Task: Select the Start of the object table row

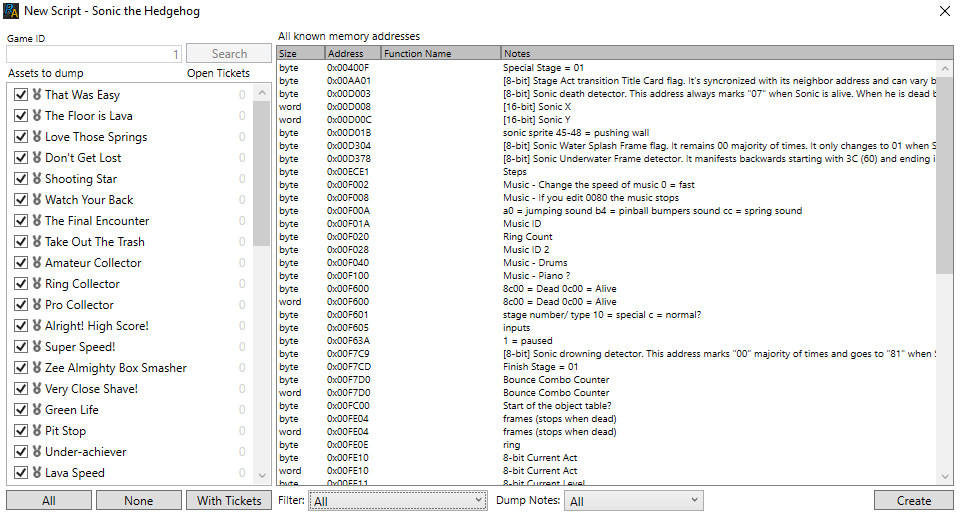Action: [x=606, y=406]
